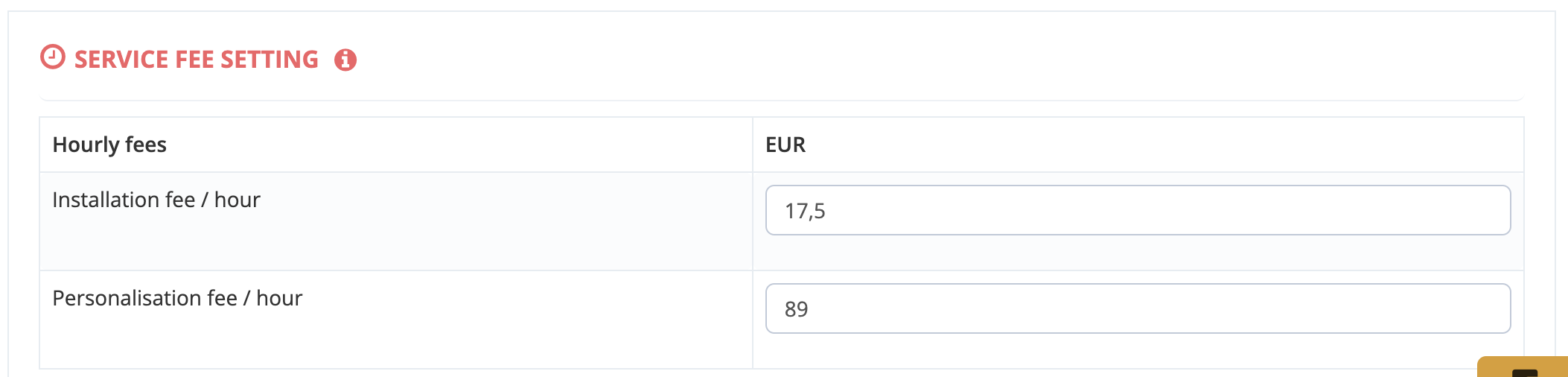Click the word fees in the table header

146,145
